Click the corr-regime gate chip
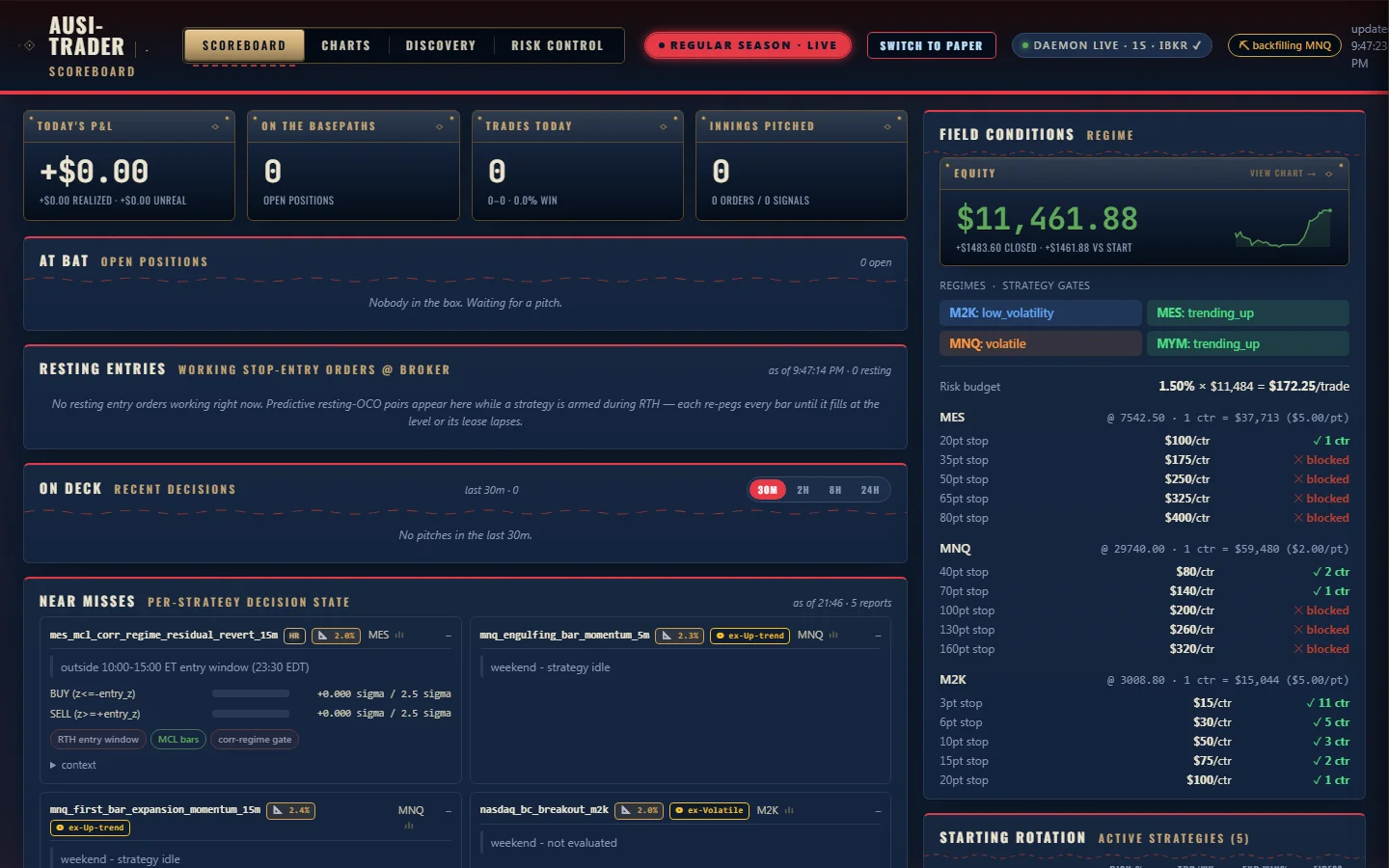The image size is (1389, 868). [255, 740]
